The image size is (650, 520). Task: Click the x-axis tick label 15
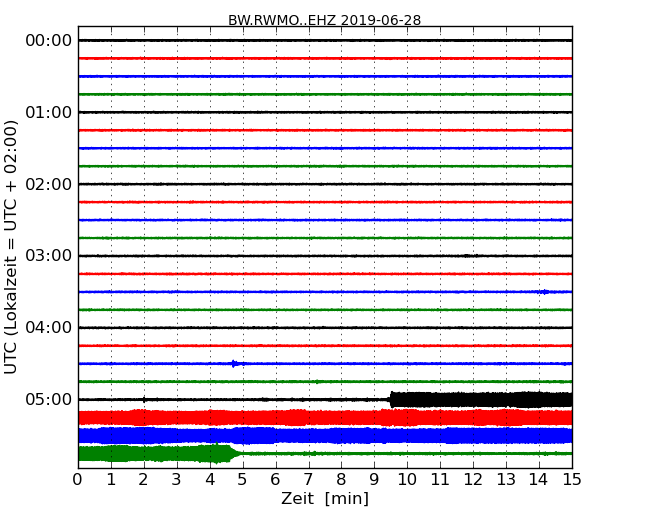click(572, 480)
